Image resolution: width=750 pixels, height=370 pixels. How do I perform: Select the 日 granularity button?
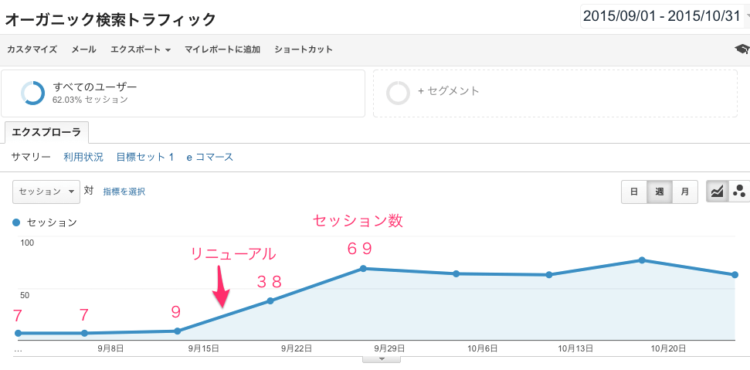coord(634,192)
